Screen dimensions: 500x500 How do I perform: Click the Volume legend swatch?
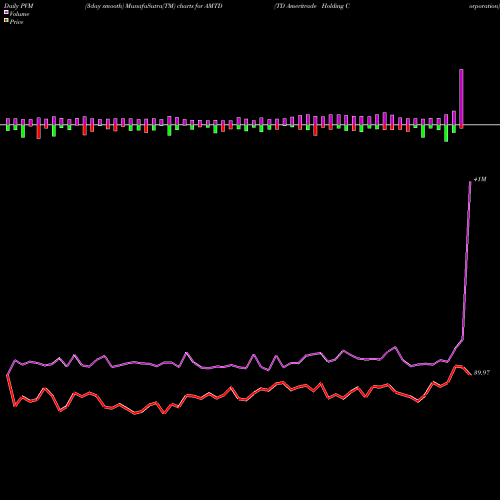(6, 12)
